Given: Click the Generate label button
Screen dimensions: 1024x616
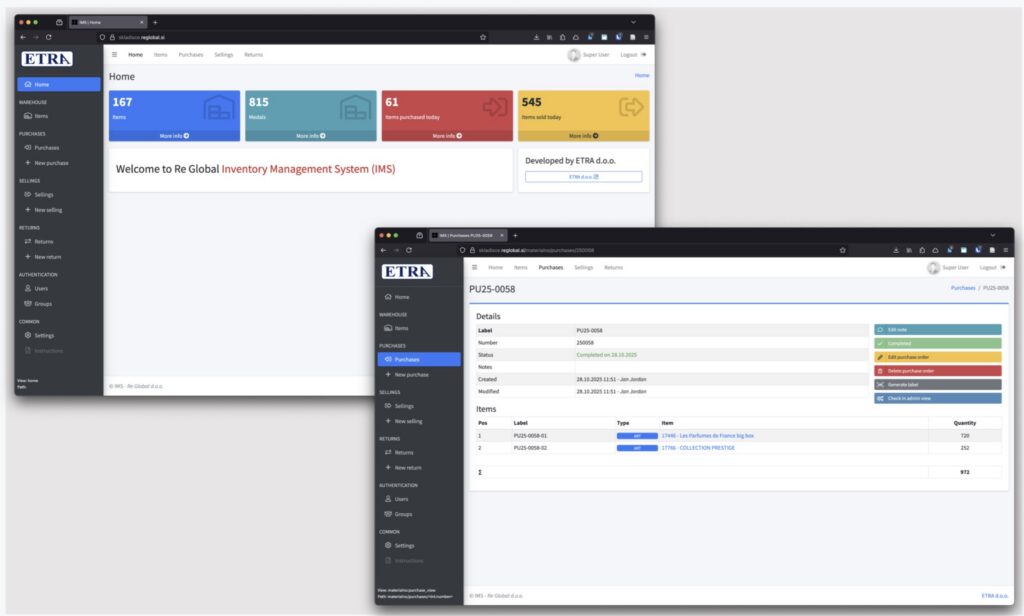Looking at the screenshot, I should (936, 384).
